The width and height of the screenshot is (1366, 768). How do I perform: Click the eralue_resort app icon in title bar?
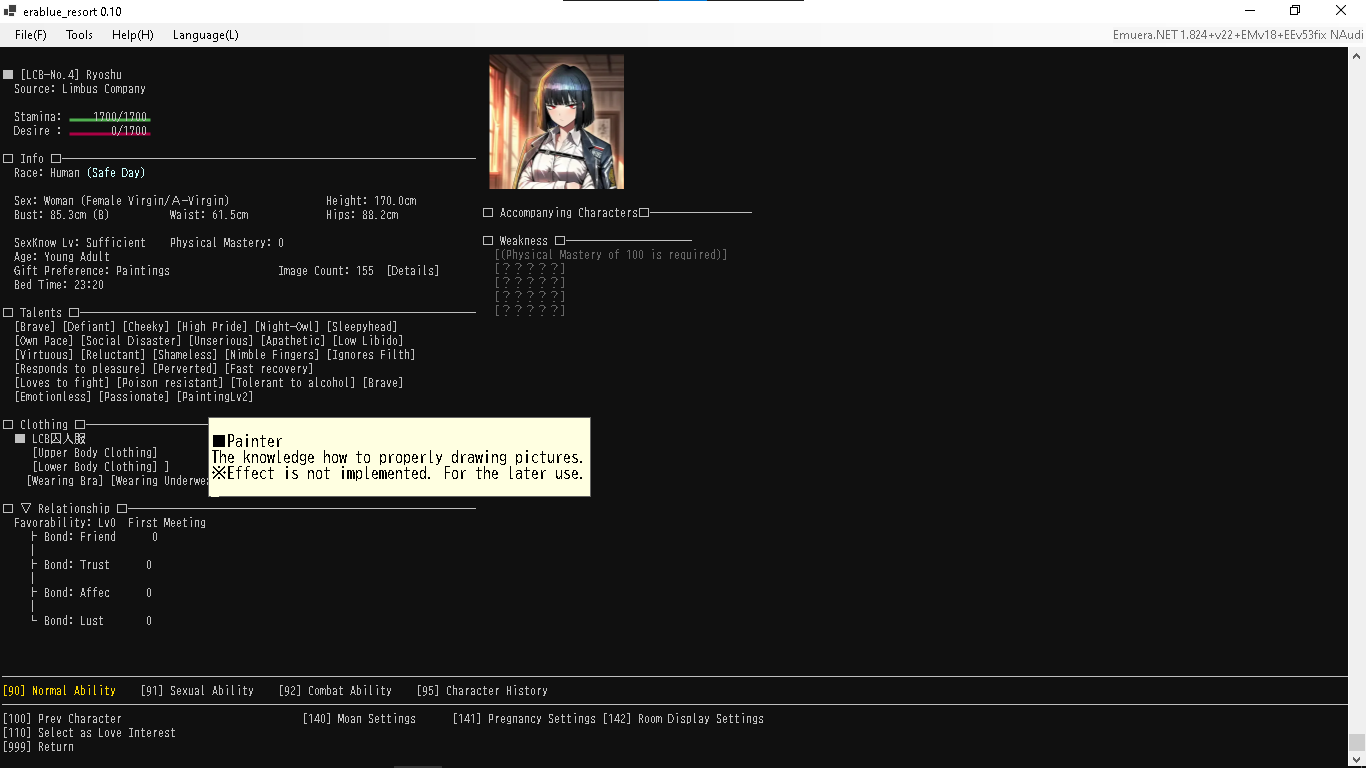[x=10, y=11]
